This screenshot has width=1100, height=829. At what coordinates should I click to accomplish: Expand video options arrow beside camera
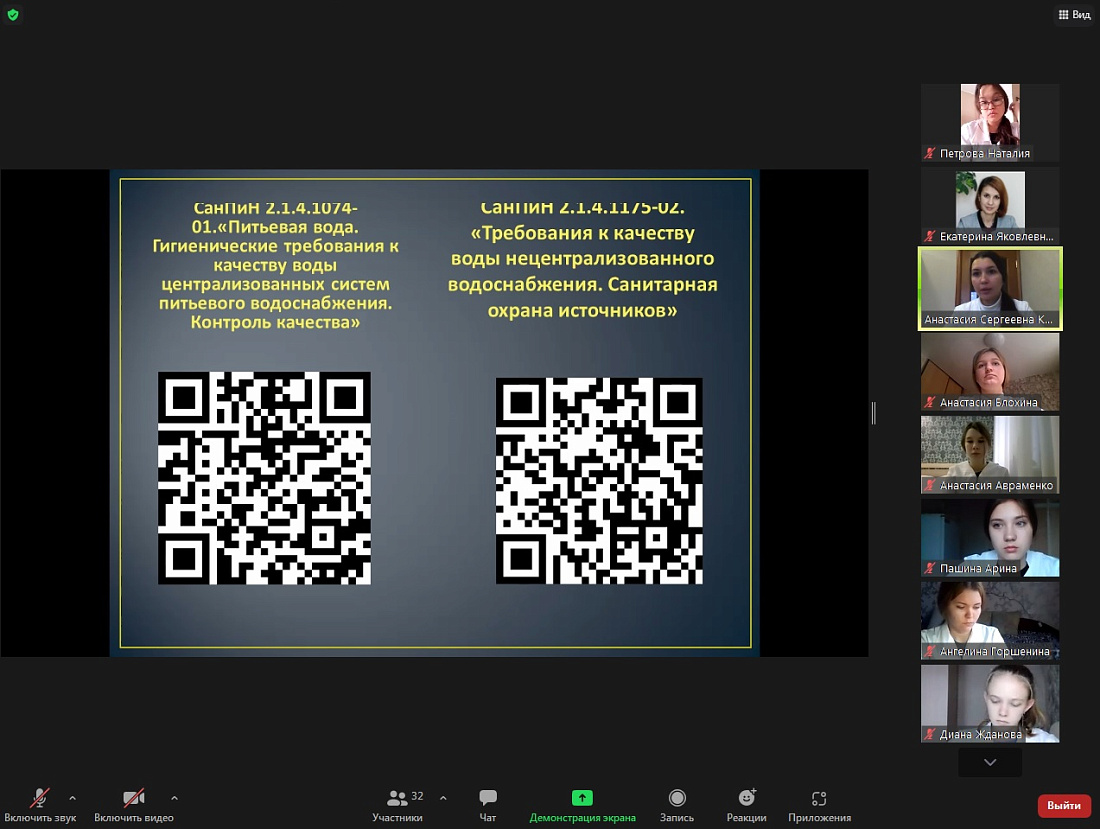tap(174, 798)
